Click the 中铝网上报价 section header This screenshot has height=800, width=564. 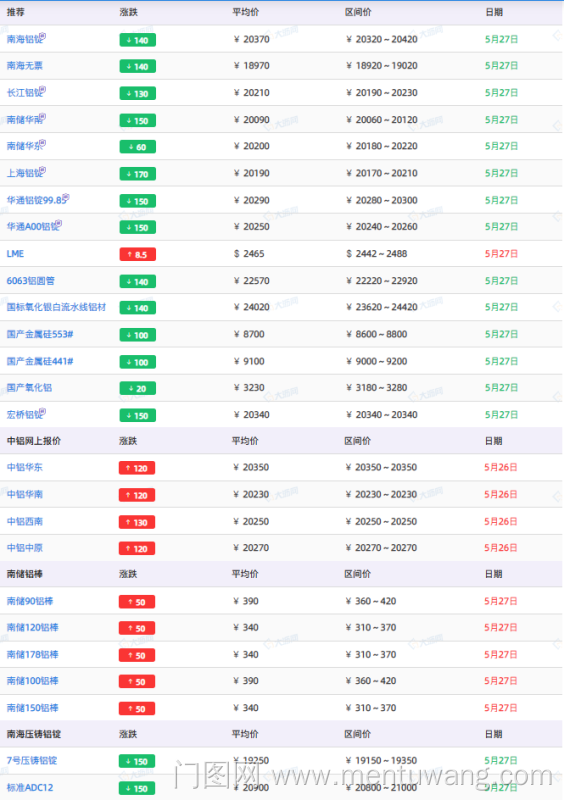pos(34,441)
